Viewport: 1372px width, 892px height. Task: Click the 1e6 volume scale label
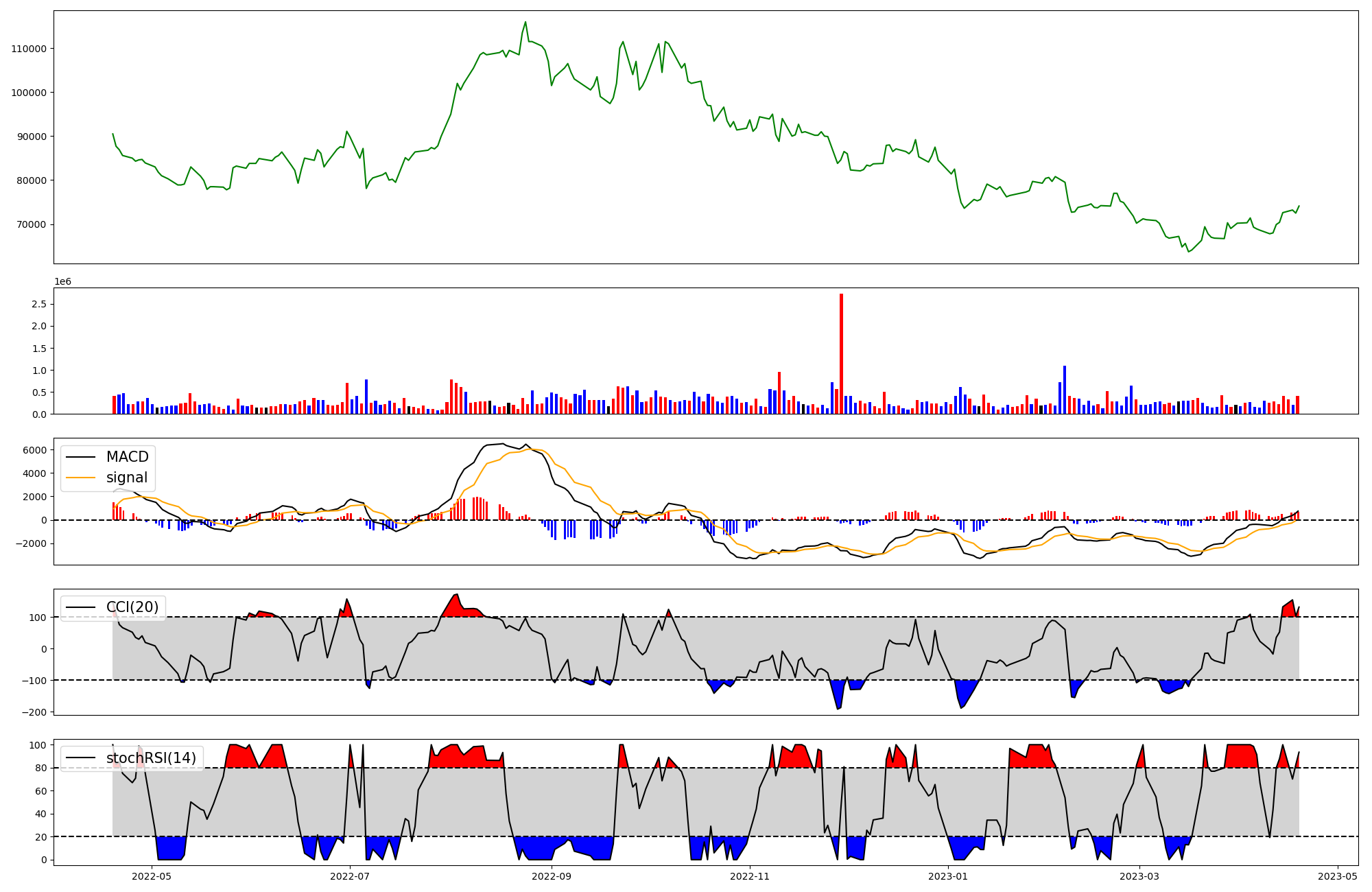click(x=62, y=282)
